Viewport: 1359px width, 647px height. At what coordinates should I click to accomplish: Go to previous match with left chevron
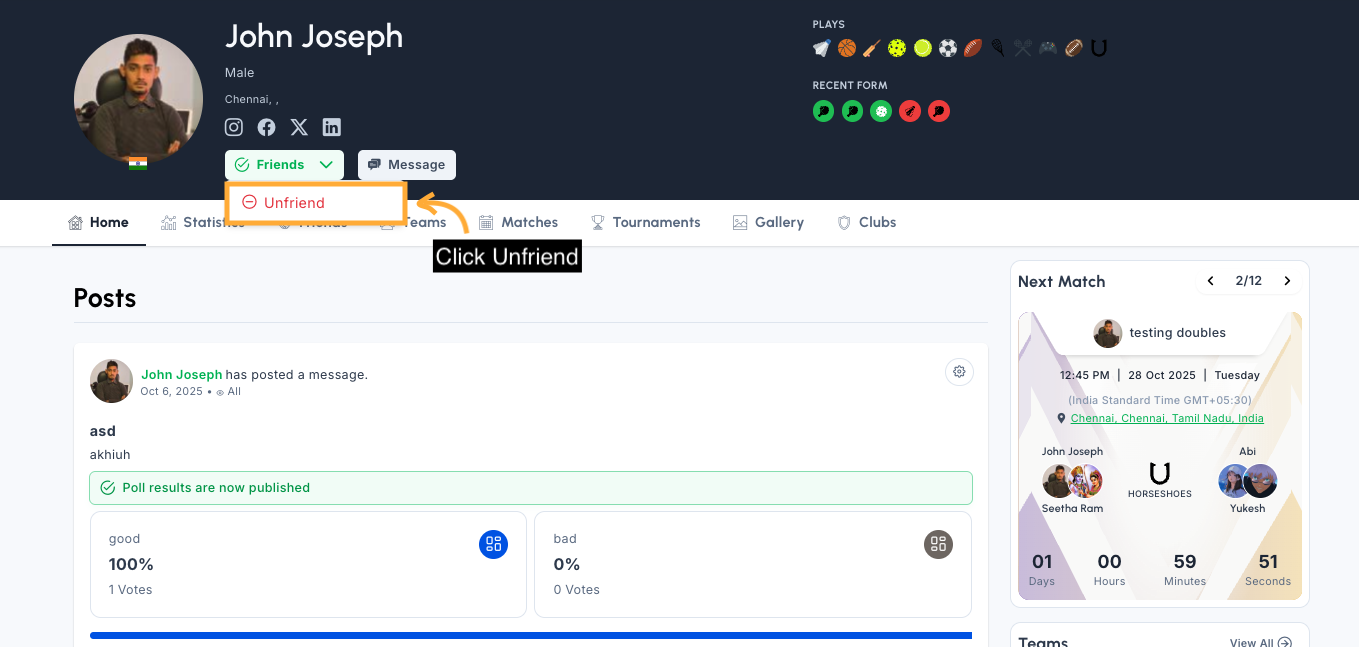tap(1210, 281)
